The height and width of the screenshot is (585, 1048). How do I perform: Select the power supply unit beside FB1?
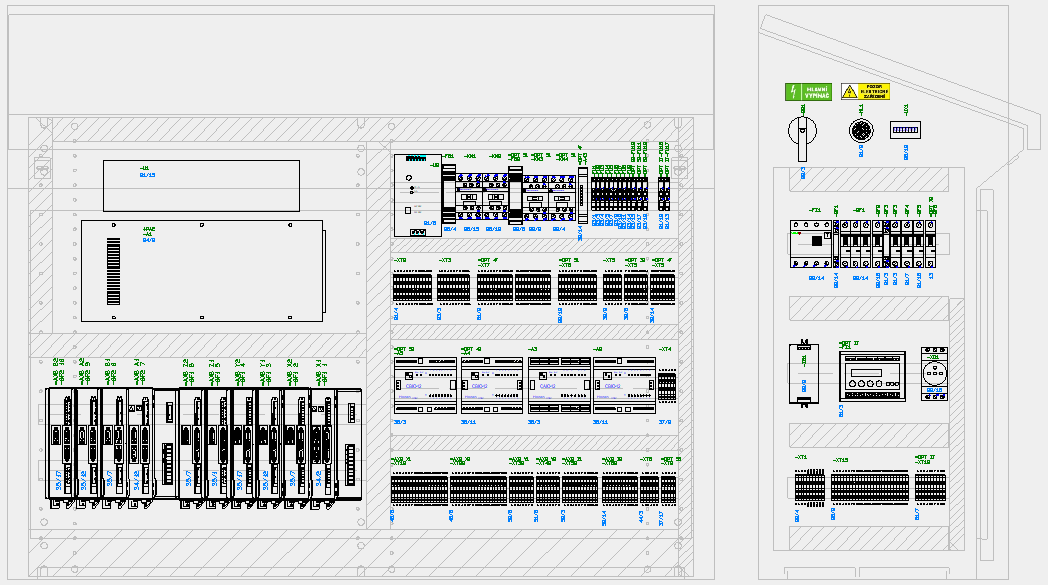coord(416,195)
